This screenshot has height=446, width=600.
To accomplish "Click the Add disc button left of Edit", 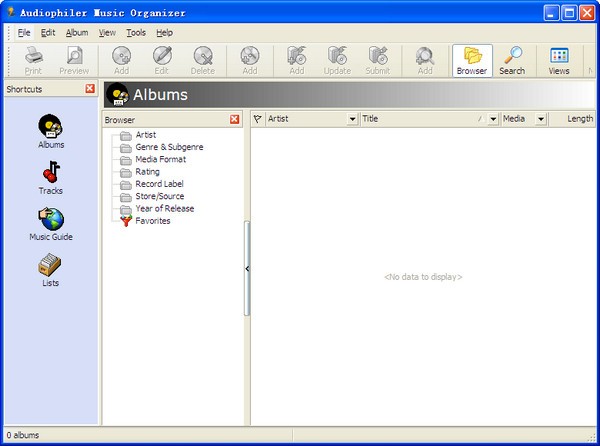I will click(x=121, y=61).
